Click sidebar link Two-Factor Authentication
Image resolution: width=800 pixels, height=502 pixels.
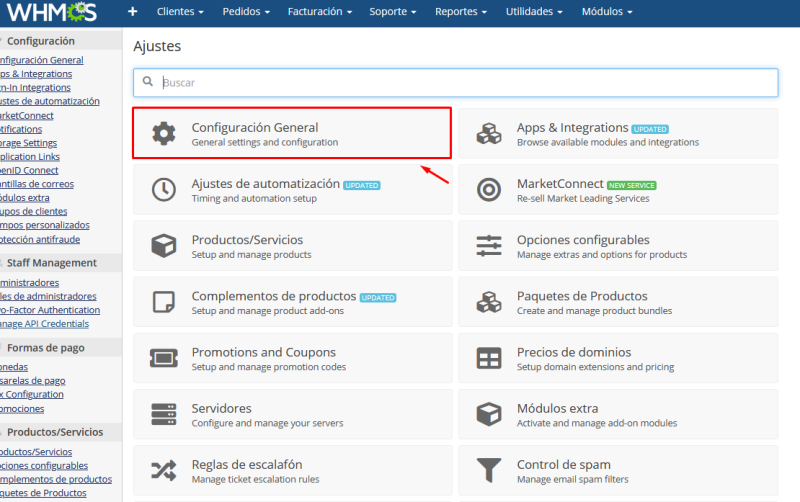[x=50, y=311]
